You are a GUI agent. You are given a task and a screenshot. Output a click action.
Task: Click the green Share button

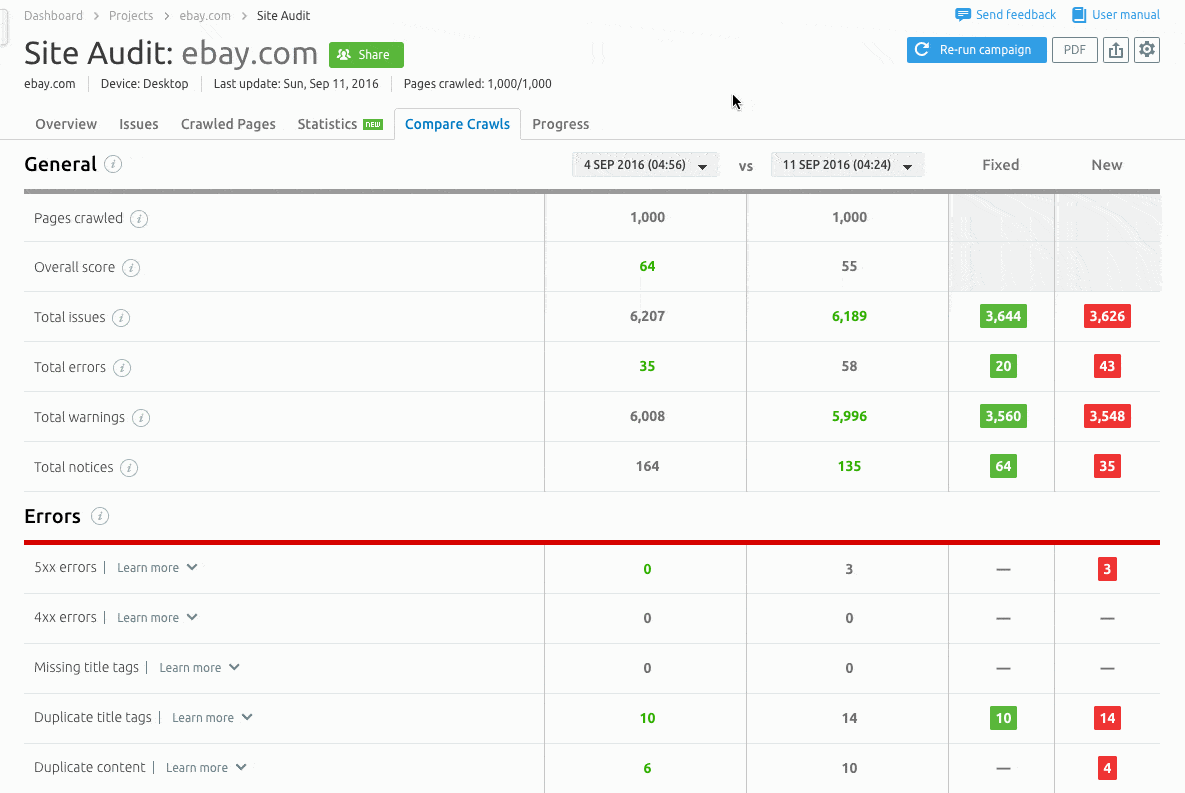(x=366, y=55)
